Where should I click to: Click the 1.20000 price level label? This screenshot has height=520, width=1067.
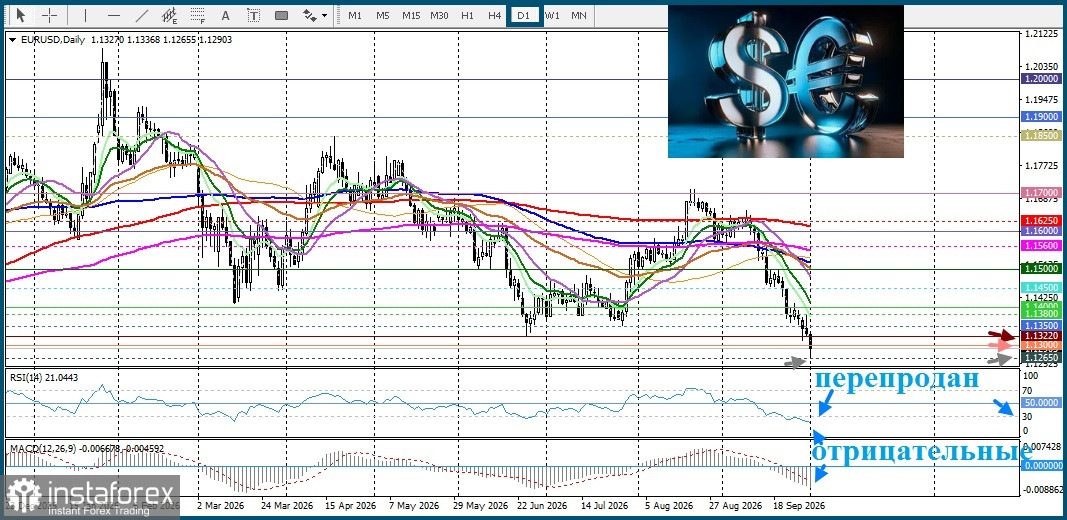pyautogui.click(x=1042, y=79)
